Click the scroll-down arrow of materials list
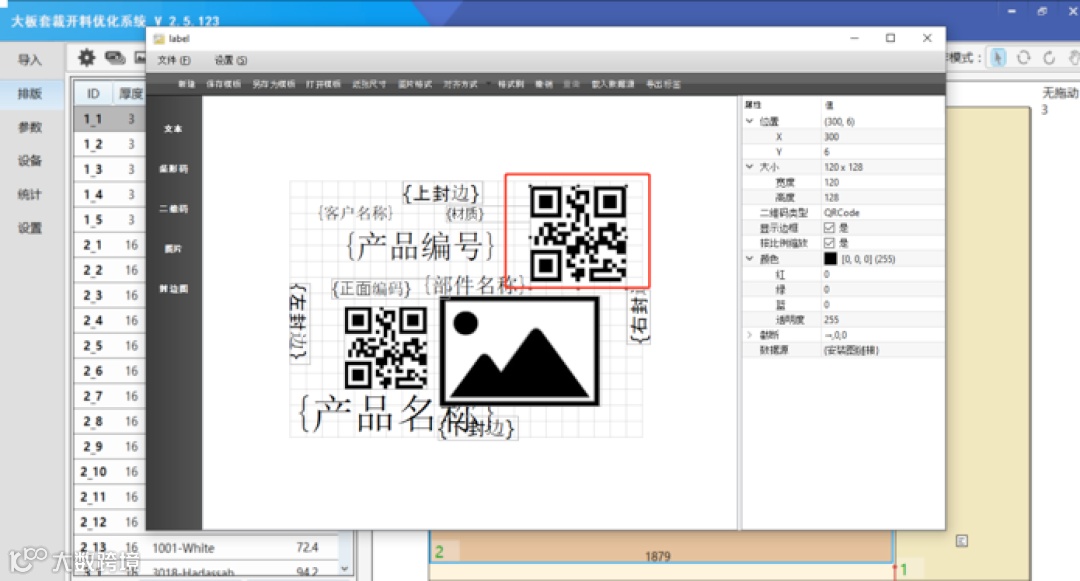Screen dimensions: 1080x581 344,569
